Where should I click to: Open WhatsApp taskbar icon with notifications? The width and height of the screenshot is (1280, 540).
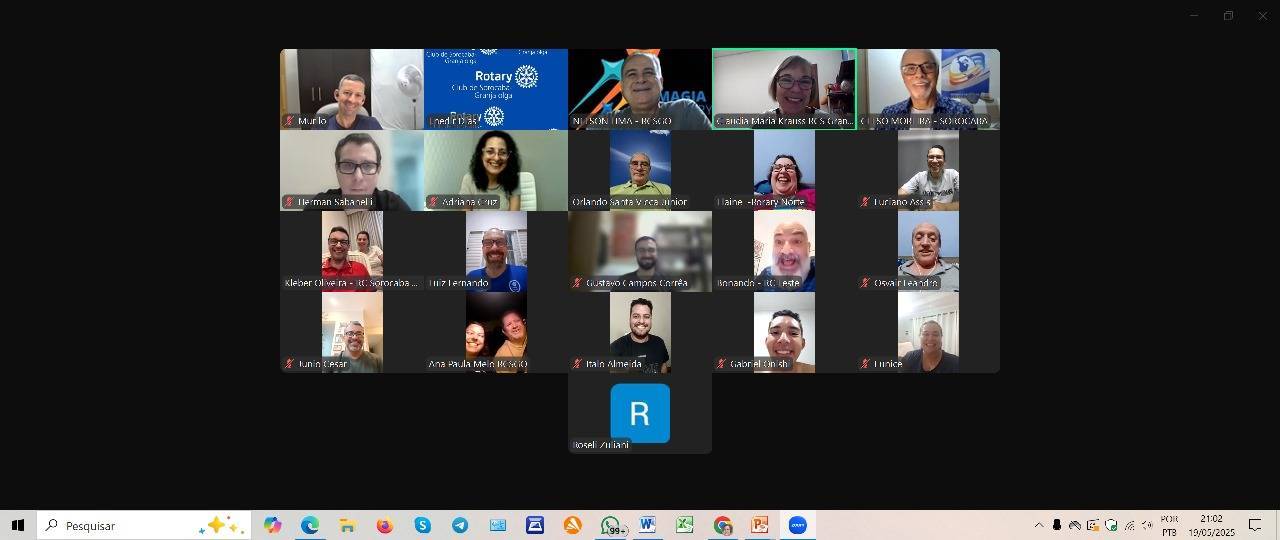click(610, 525)
